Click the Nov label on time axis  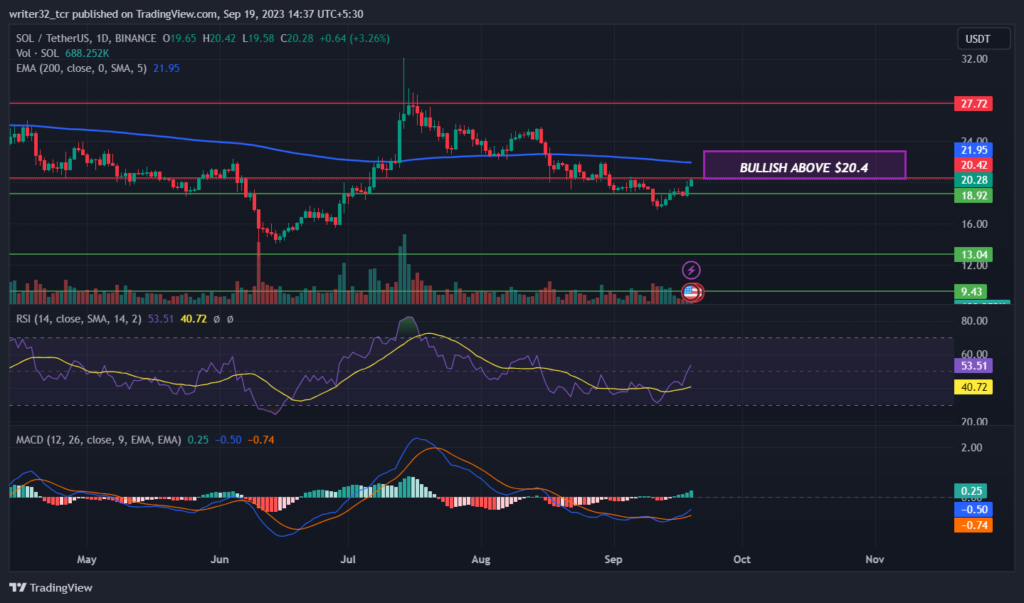(874, 560)
